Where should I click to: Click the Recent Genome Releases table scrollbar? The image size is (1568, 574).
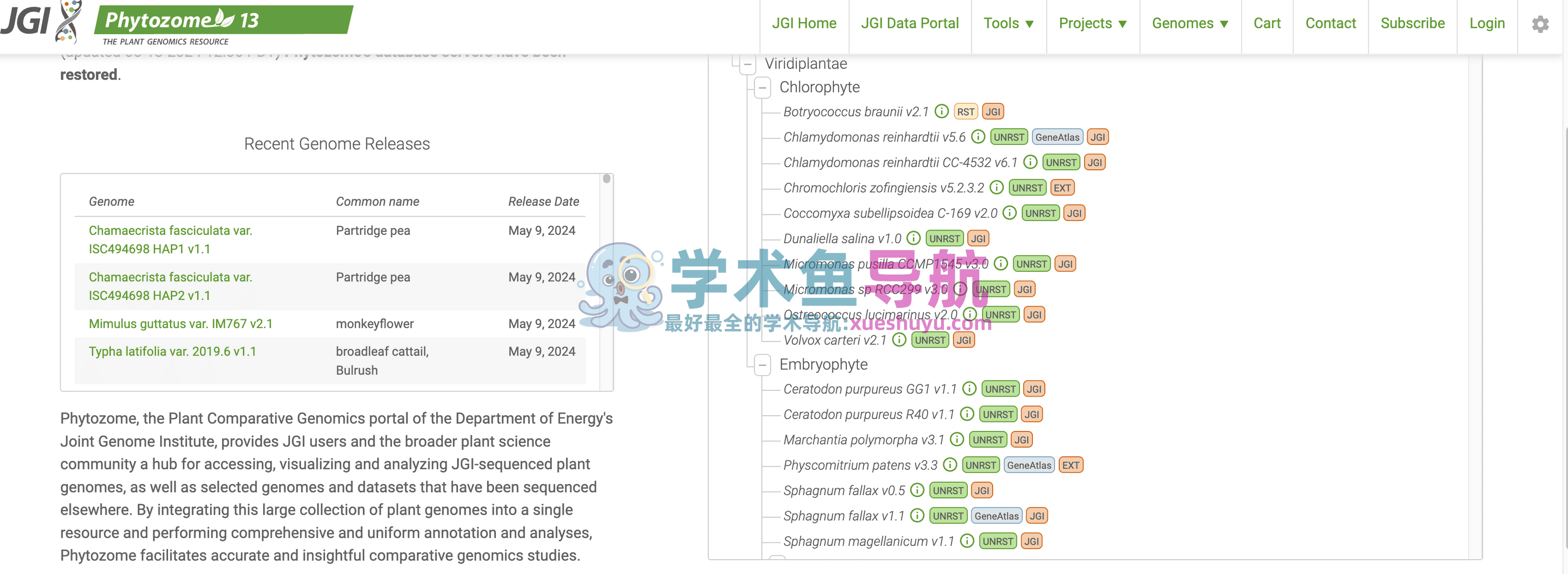pyautogui.click(x=606, y=179)
